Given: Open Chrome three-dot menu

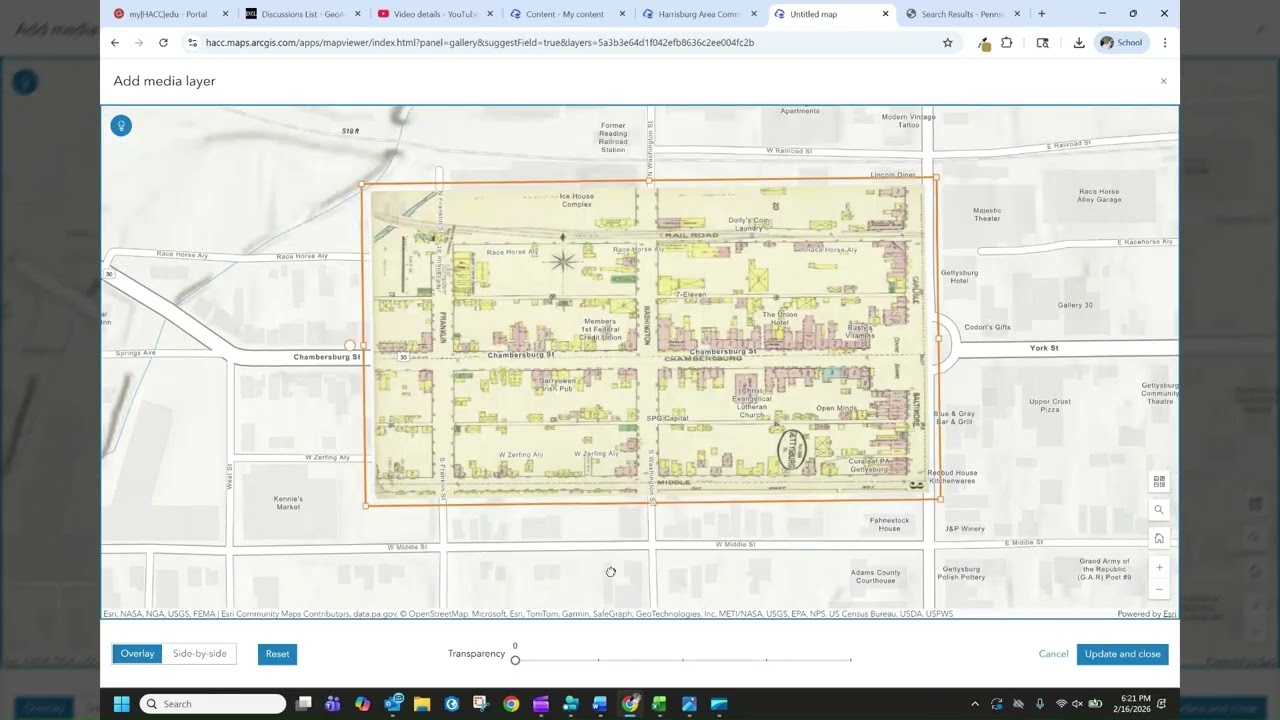Looking at the screenshot, I should 1164,43.
